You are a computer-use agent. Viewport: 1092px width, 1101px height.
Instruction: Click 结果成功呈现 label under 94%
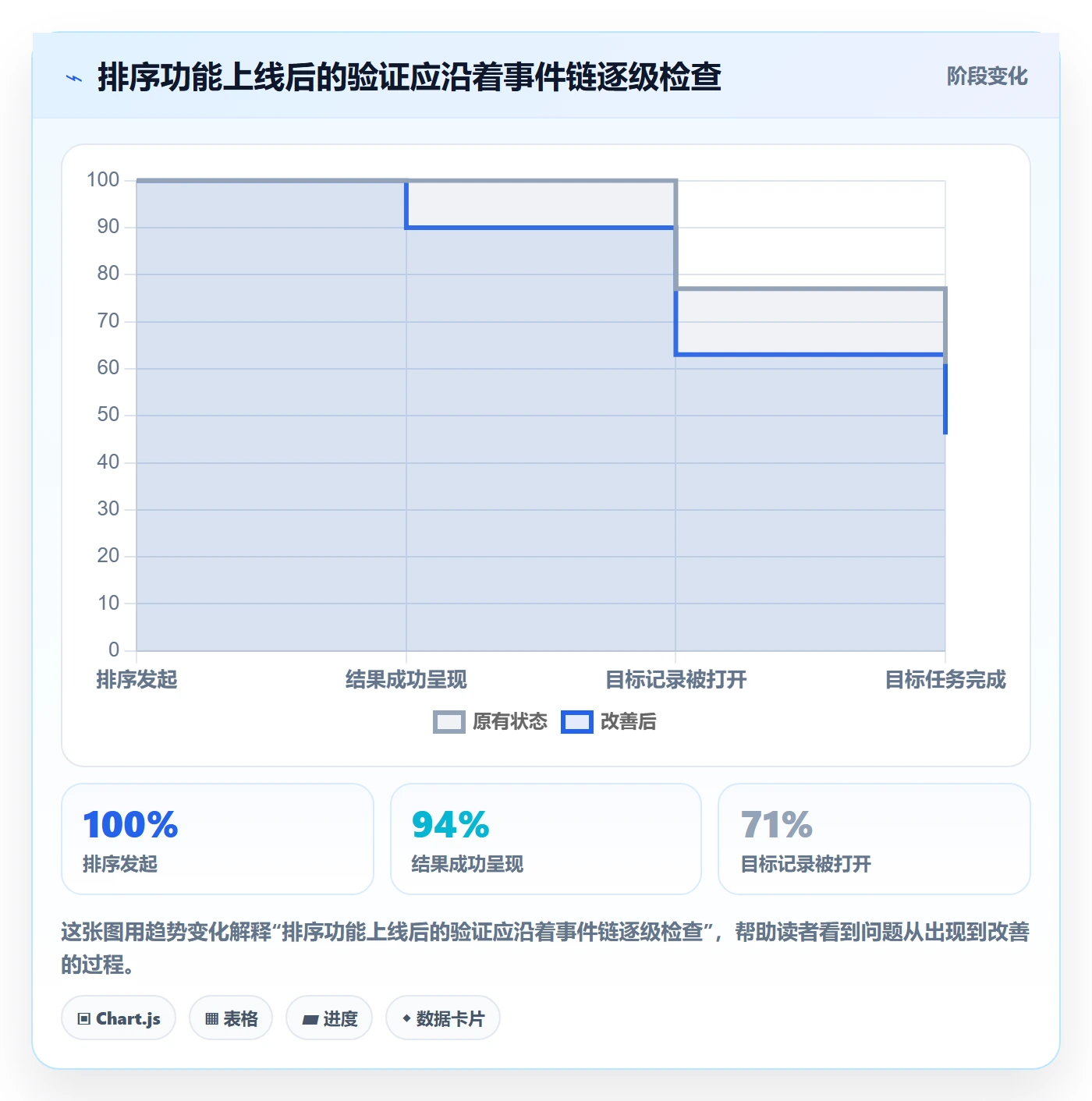467,864
